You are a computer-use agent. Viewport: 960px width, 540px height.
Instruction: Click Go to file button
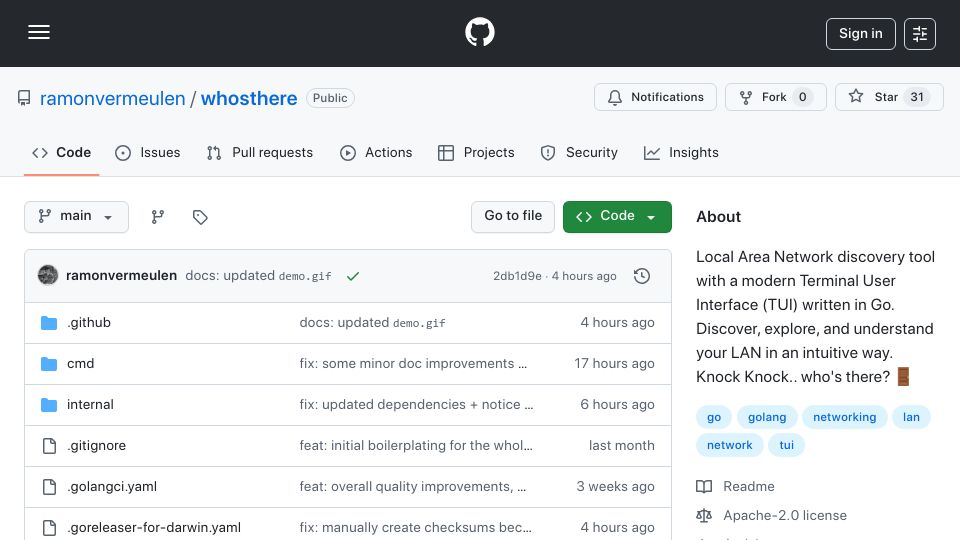pos(513,217)
